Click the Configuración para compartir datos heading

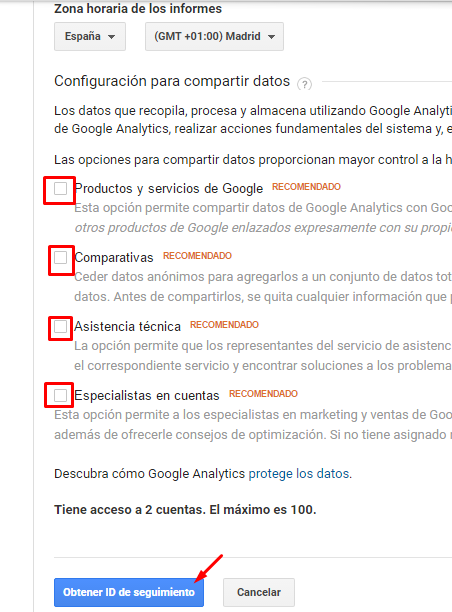tap(172, 81)
